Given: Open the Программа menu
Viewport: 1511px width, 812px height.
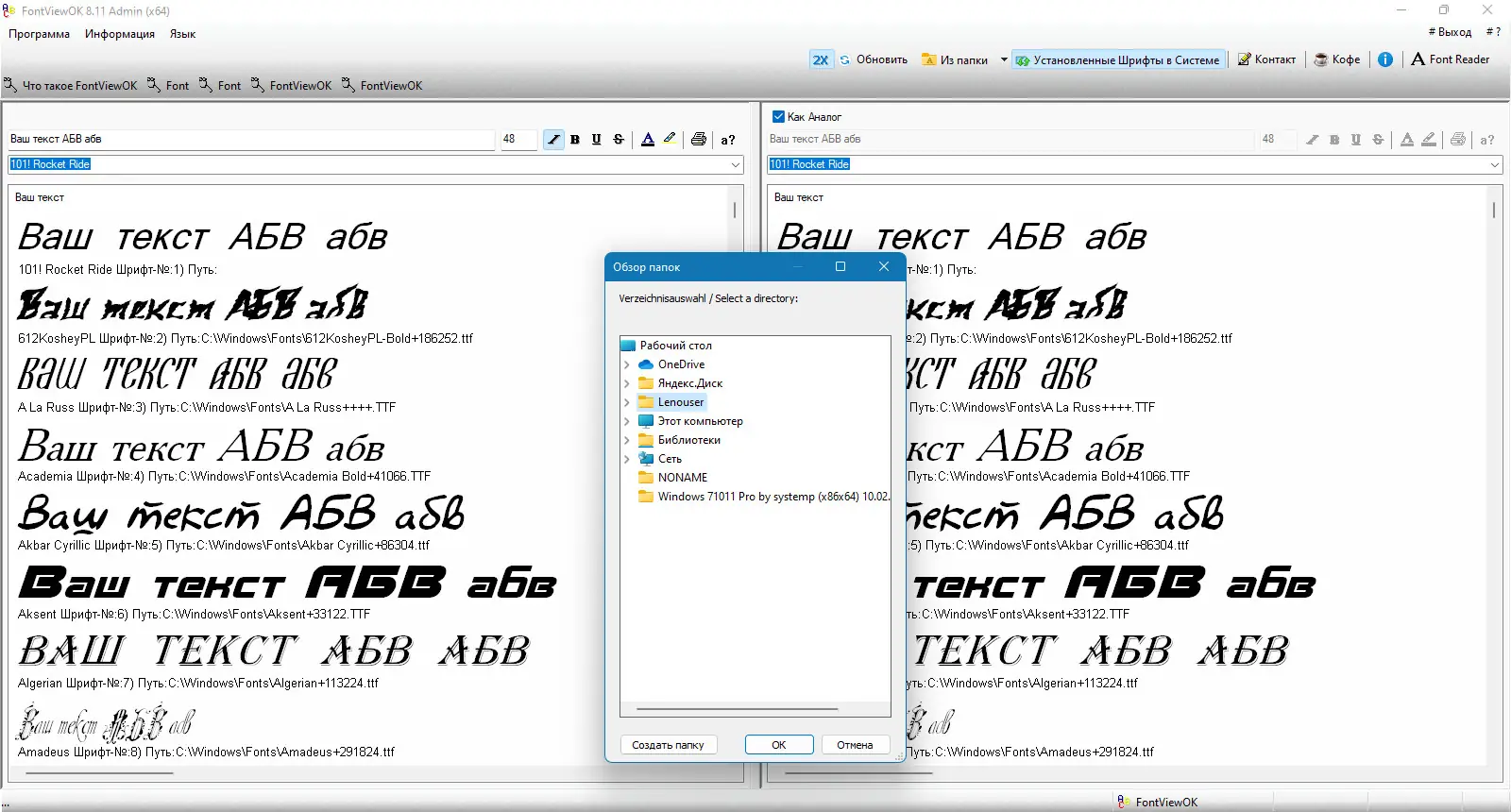Looking at the screenshot, I should tap(40, 34).
